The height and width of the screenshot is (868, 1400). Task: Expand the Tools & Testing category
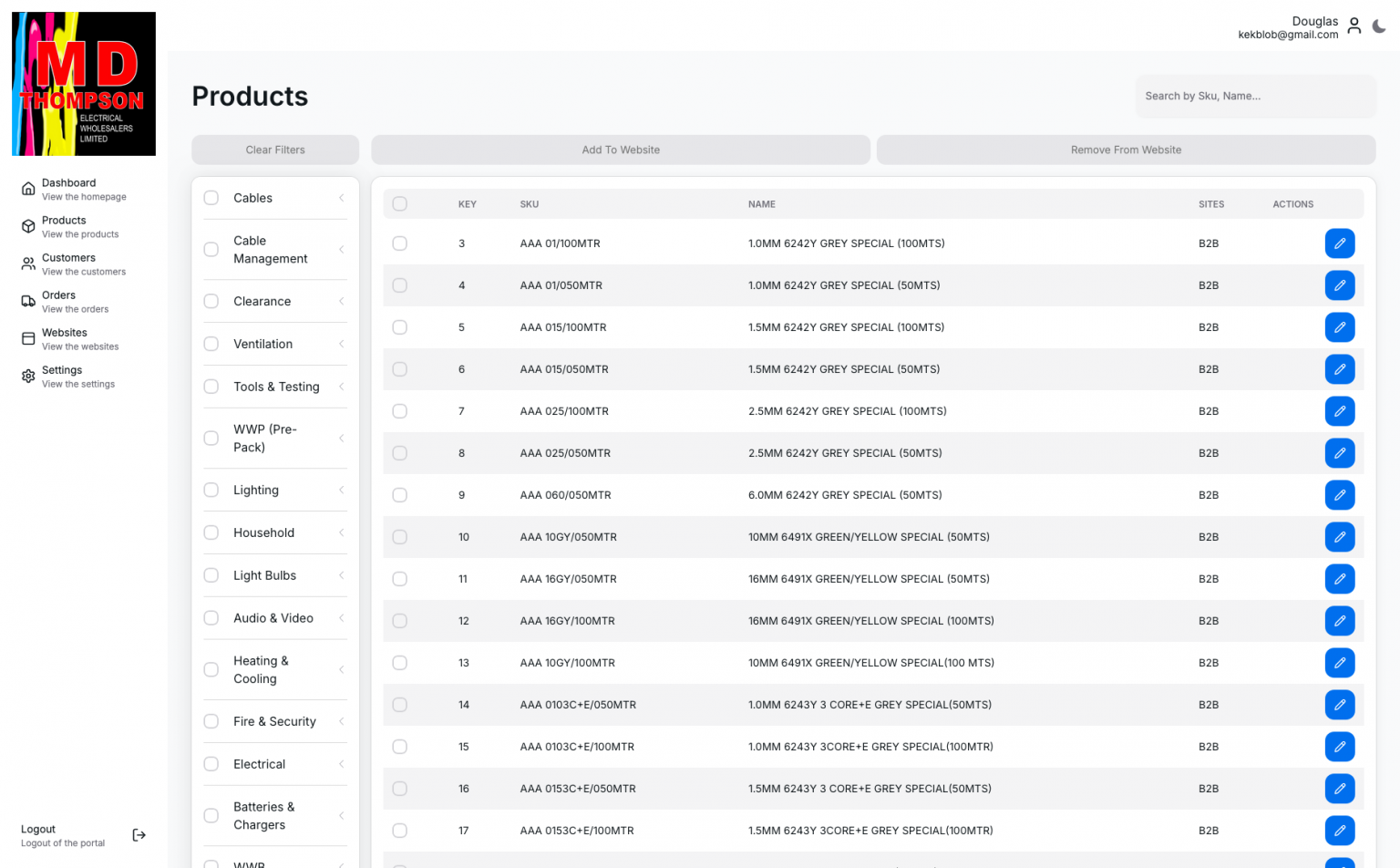click(x=342, y=387)
